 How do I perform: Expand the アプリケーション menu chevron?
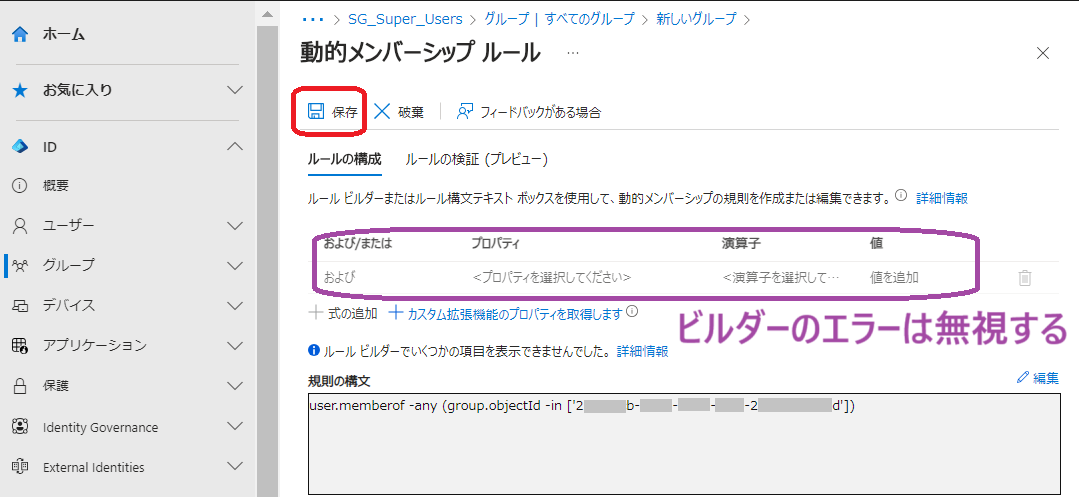point(235,346)
